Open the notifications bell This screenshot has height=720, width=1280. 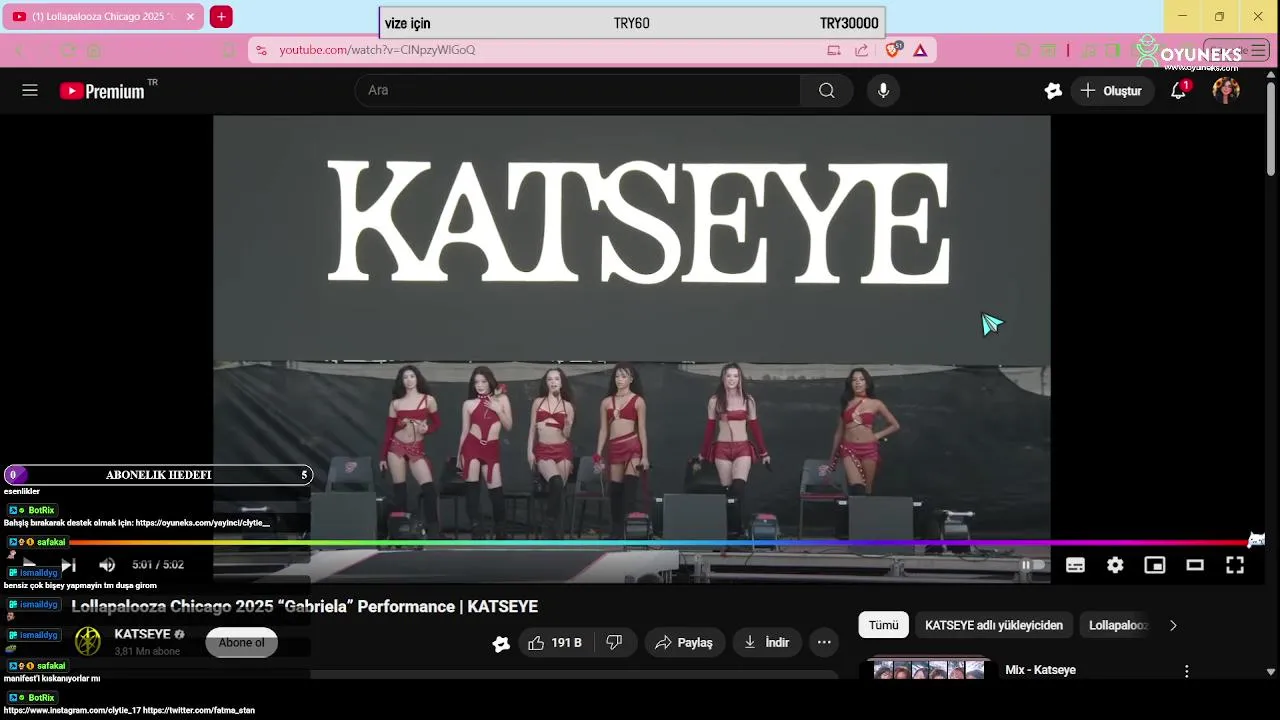click(1179, 90)
